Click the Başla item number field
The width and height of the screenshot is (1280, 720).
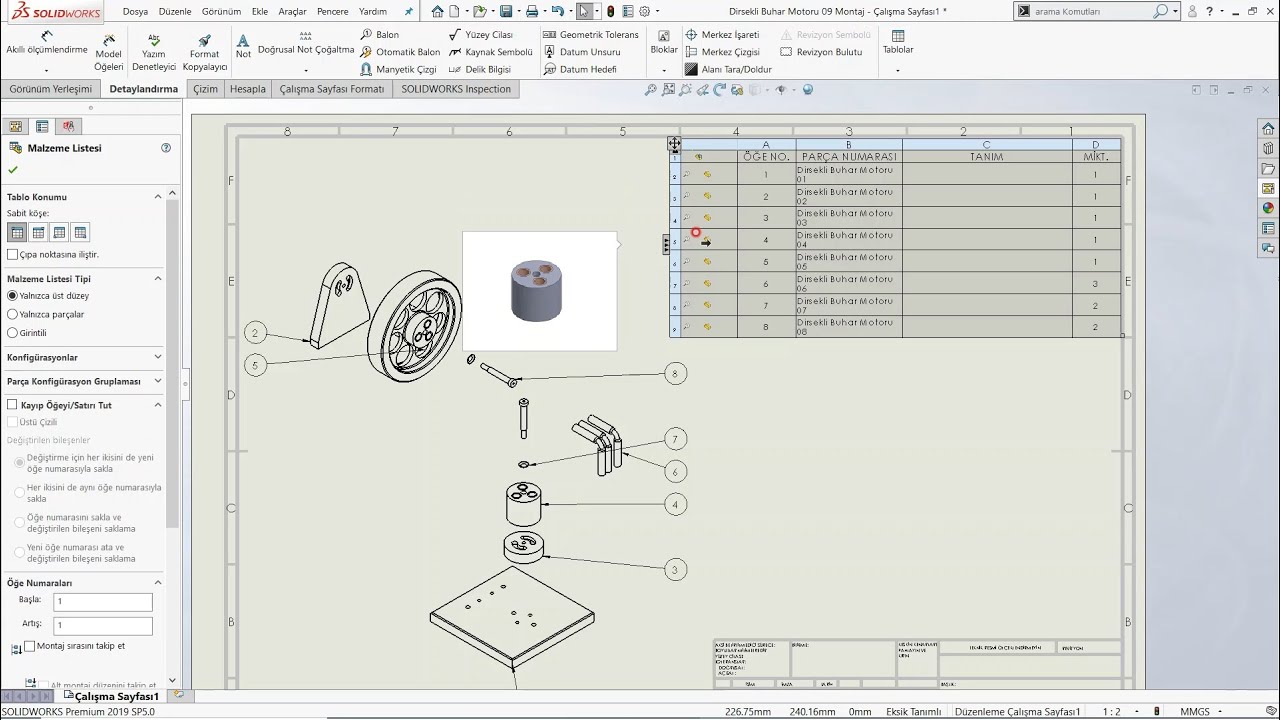(103, 602)
